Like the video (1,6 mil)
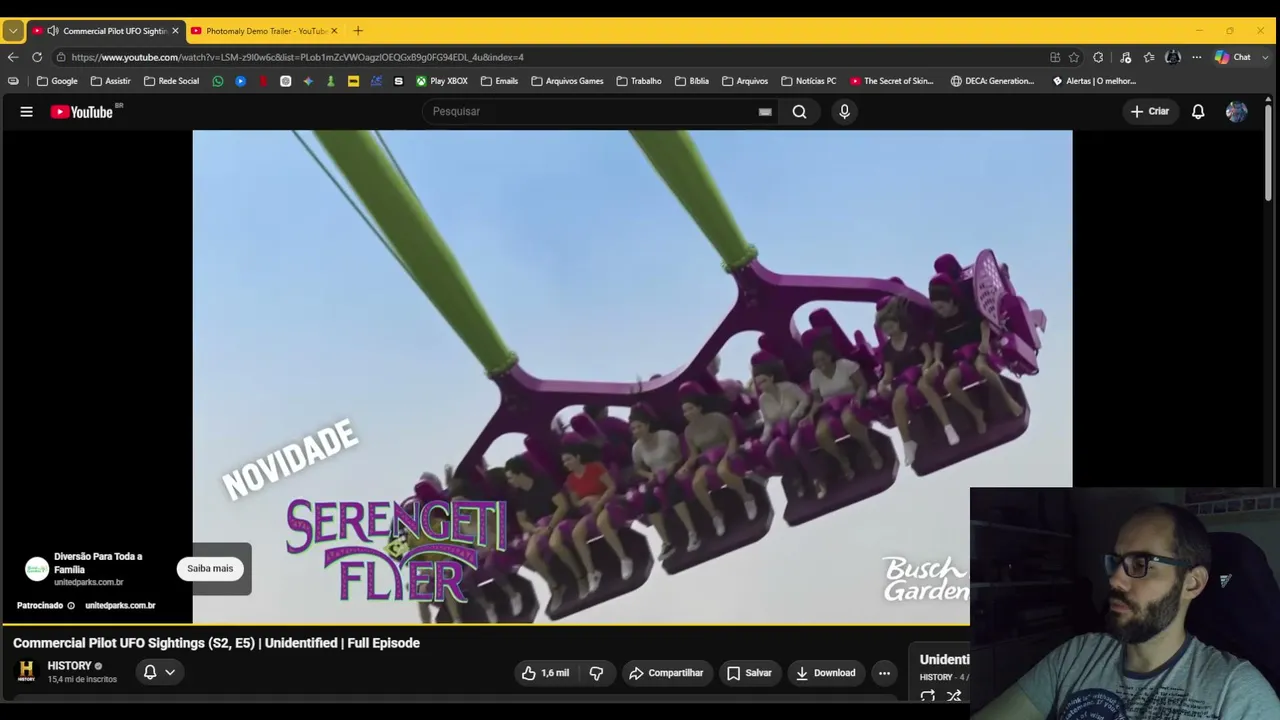Screen dimensions: 1280x720 click(545, 673)
